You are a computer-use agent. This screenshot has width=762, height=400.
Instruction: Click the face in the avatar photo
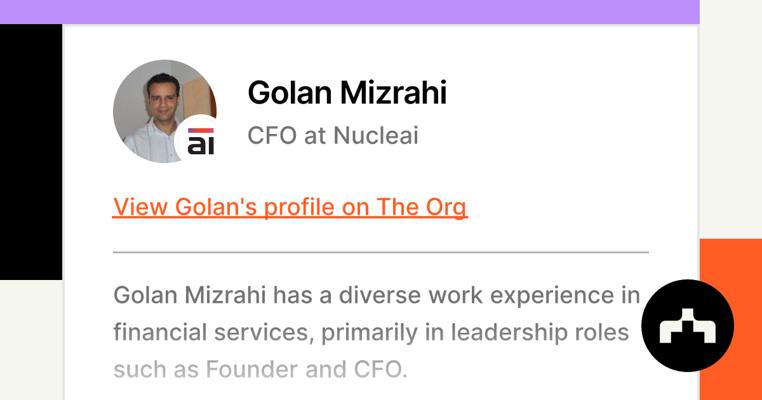click(160, 98)
